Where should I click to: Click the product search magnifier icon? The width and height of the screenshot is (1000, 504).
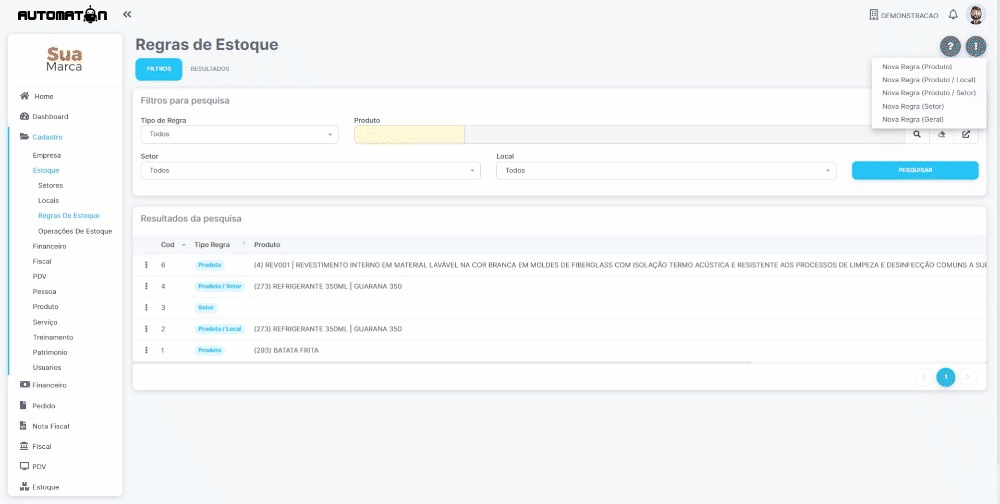tap(916, 135)
